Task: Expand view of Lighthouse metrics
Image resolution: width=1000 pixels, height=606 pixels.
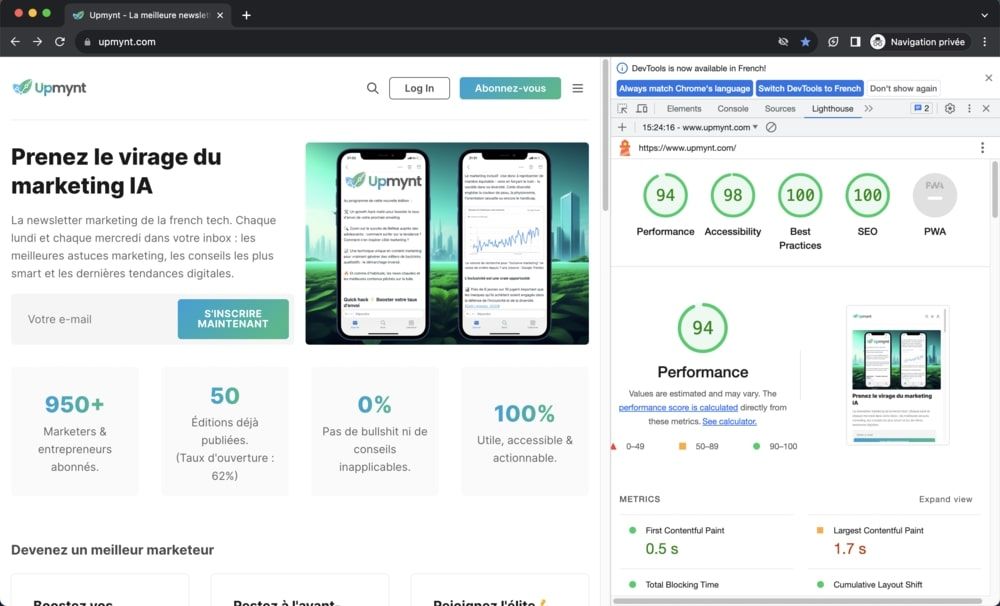Action: pyautogui.click(x=945, y=499)
